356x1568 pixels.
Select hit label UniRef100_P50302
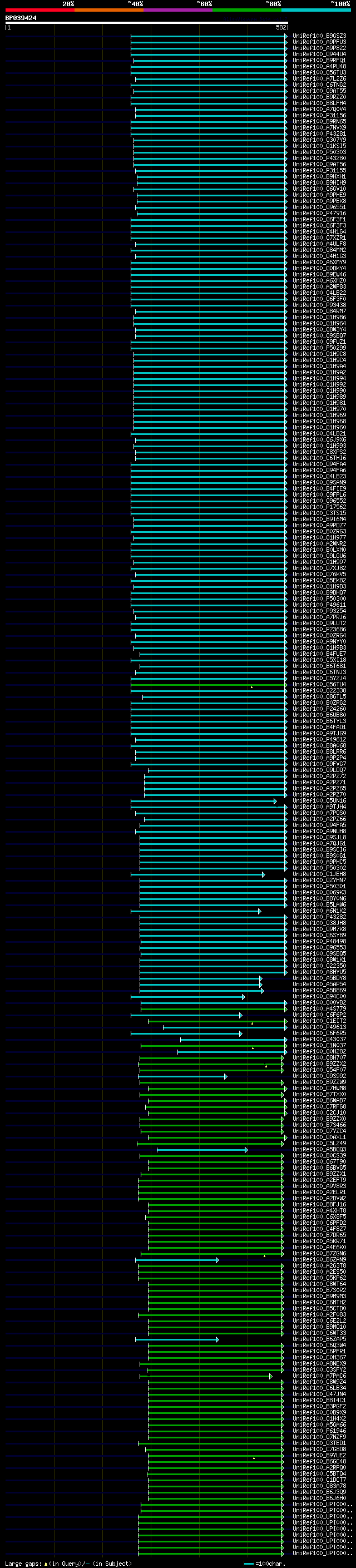pos(319,868)
